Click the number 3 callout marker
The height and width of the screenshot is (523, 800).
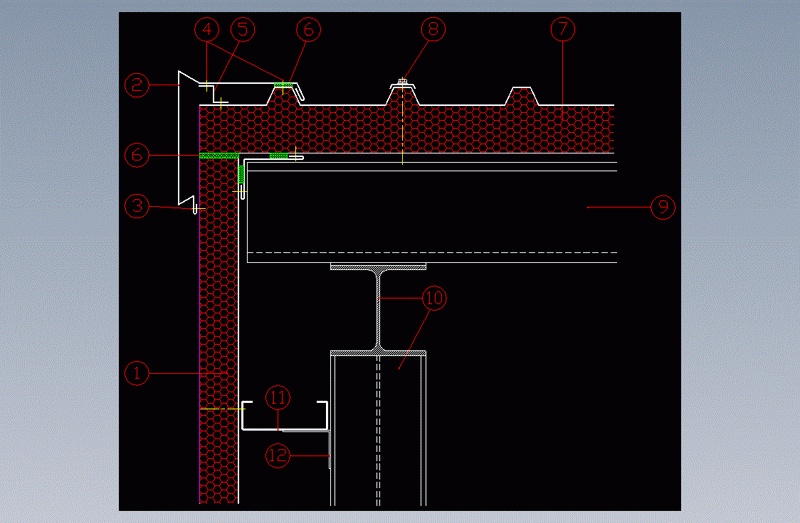(136, 207)
